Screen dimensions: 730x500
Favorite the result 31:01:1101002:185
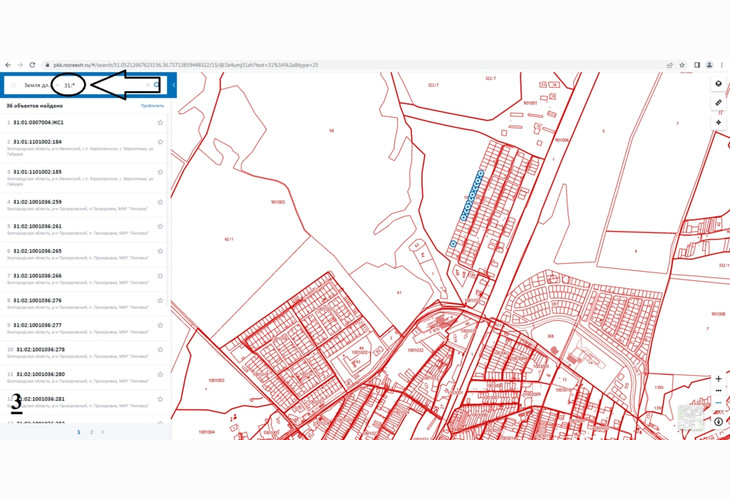point(160,172)
